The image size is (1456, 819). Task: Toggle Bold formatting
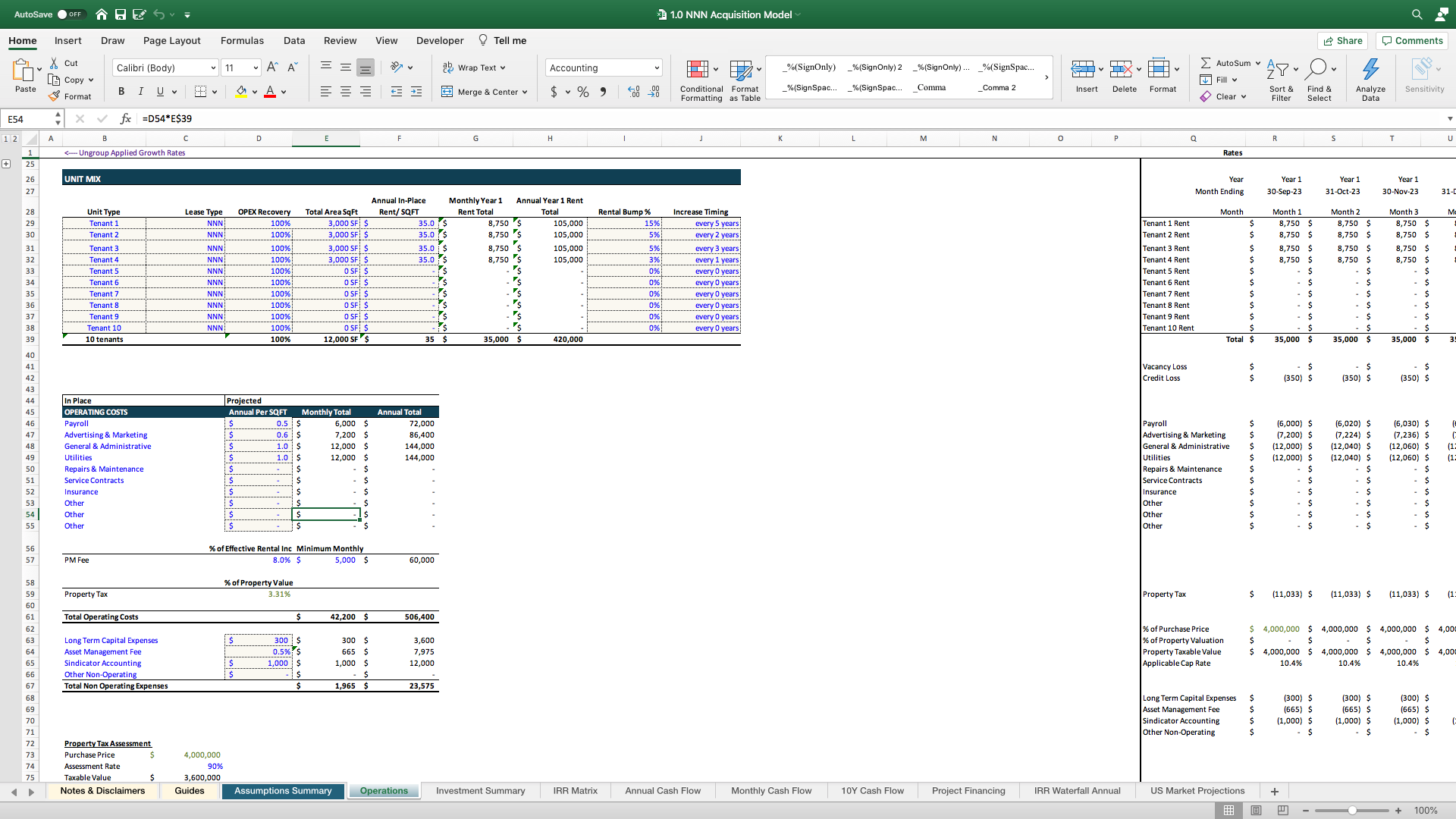(x=121, y=92)
